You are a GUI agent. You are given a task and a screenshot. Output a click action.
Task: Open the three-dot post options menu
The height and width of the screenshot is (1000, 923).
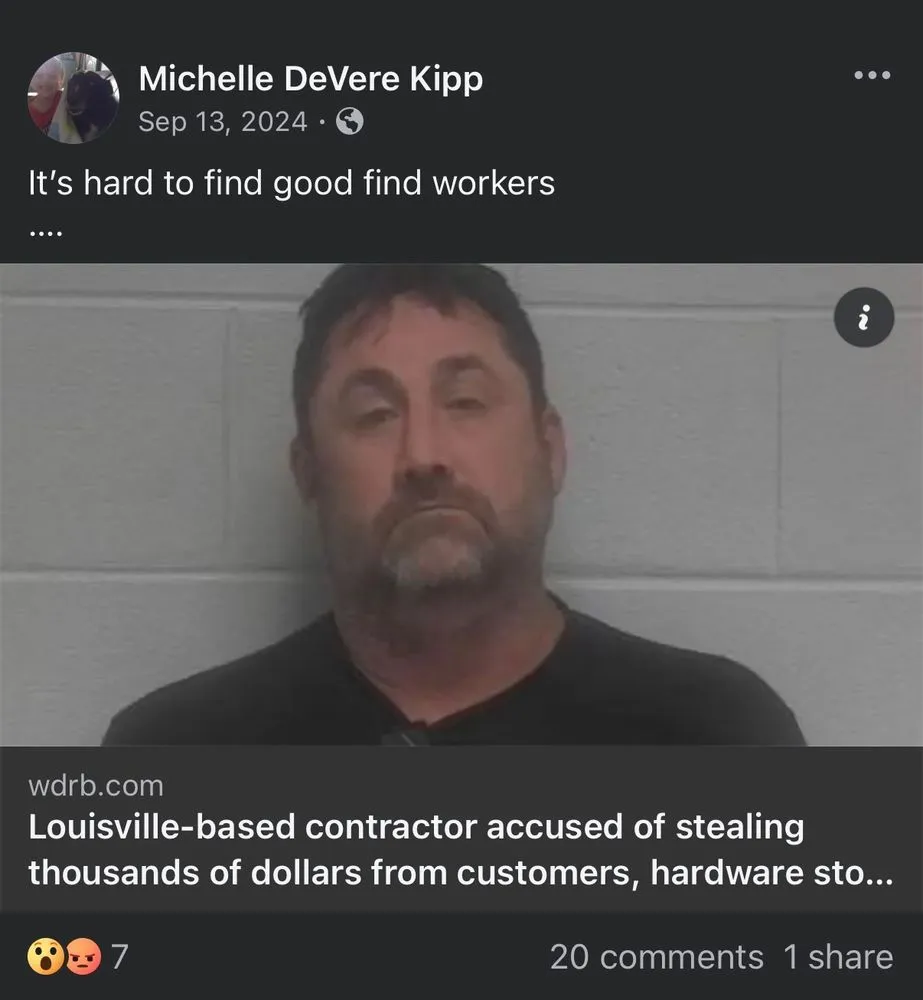pyautogui.click(x=872, y=75)
